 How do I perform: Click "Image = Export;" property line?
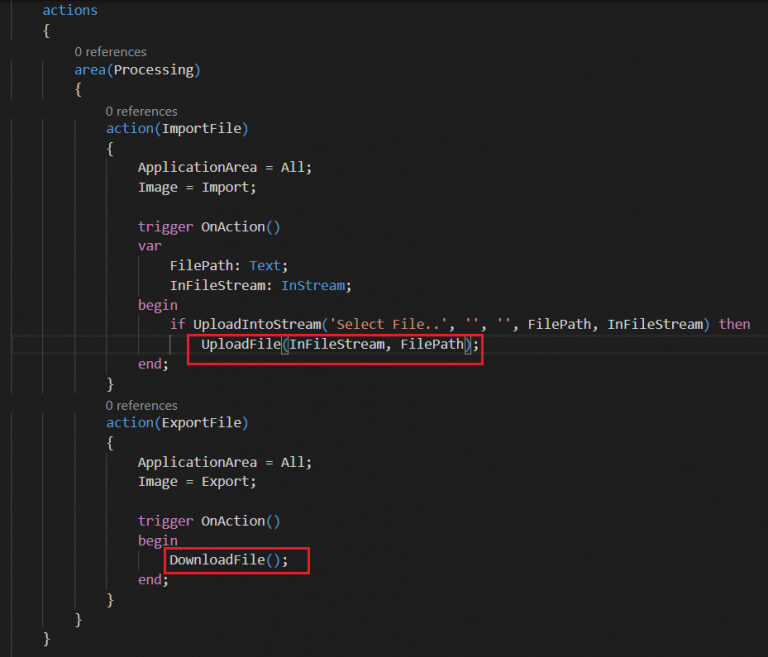(x=197, y=482)
